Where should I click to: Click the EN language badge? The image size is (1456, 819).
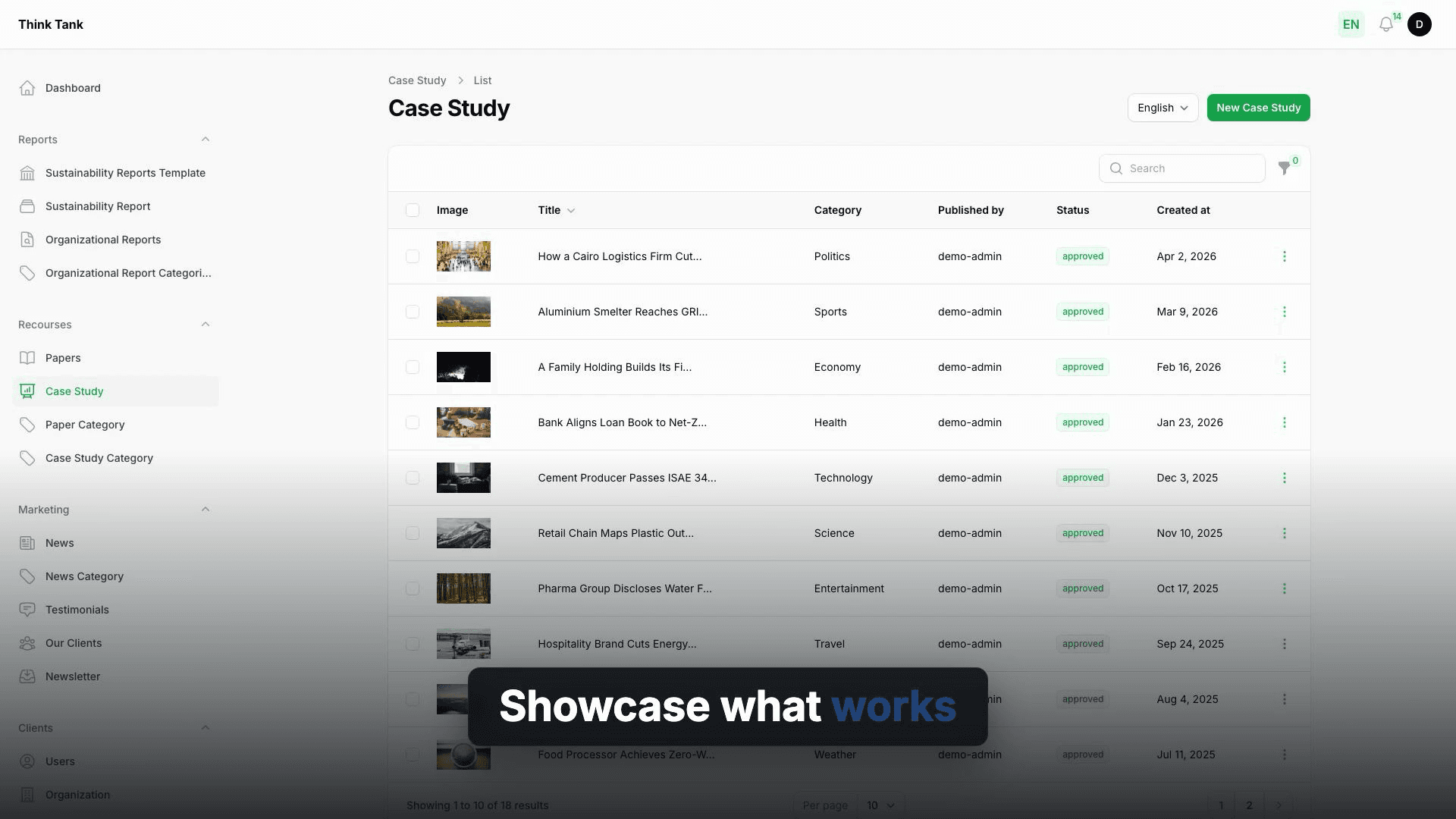click(1351, 24)
